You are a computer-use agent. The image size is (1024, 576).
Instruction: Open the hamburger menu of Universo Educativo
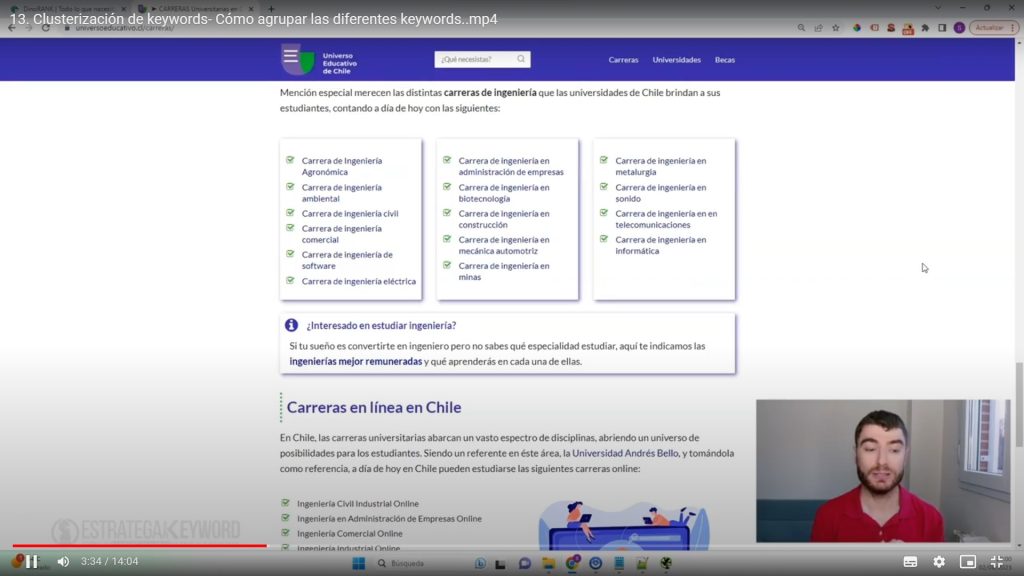290,56
